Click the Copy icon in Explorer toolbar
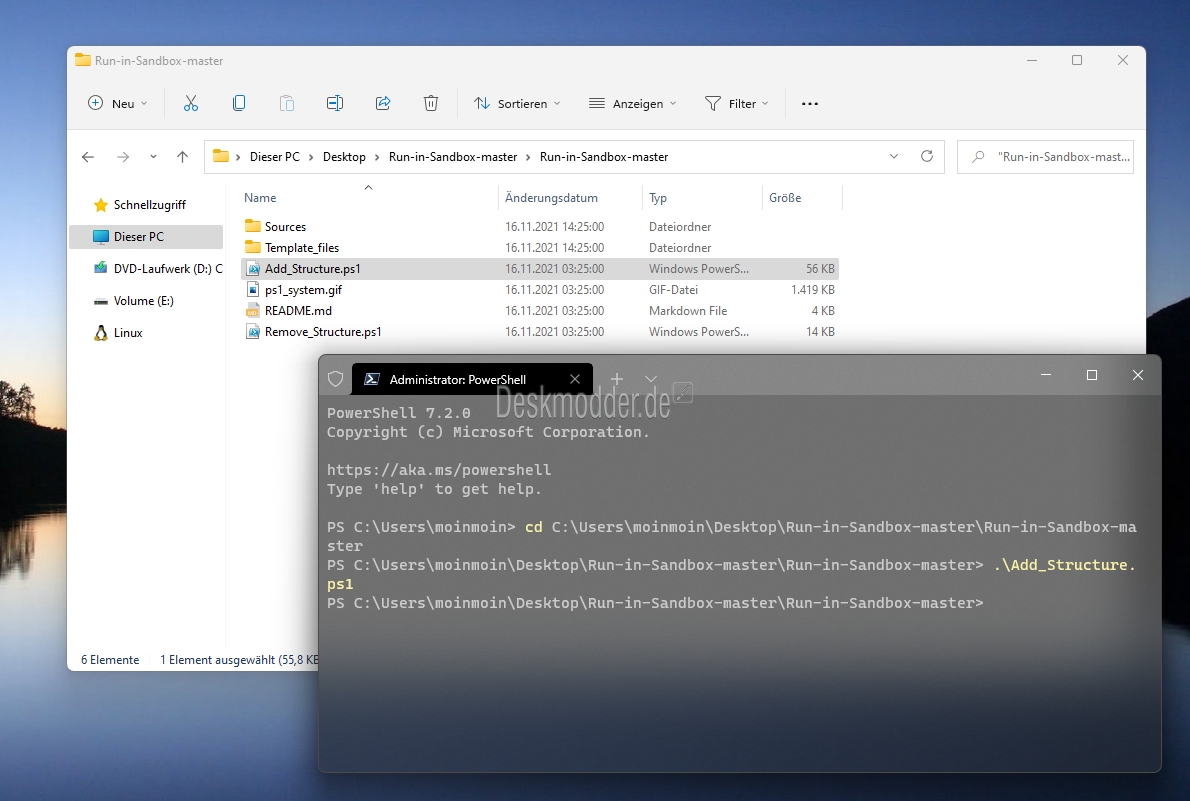This screenshot has height=801, width=1190. [238, 103]
